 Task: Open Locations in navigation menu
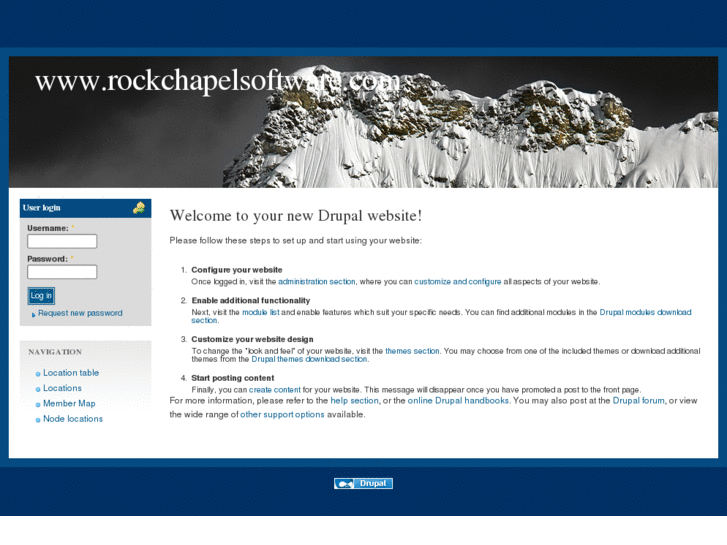tap(62, 388)
